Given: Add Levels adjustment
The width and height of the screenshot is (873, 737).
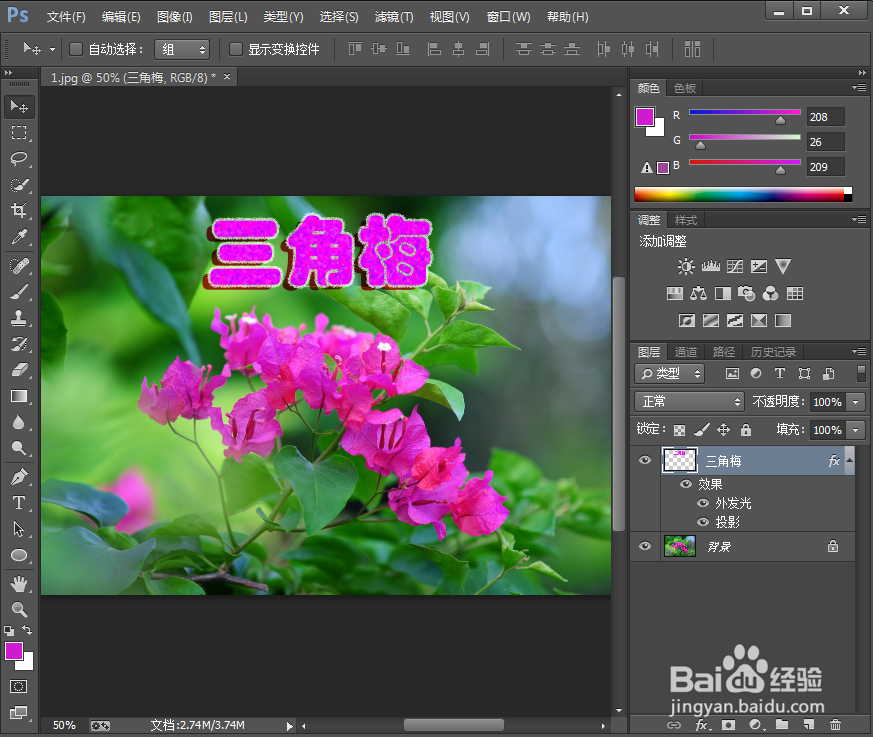Looking at the screenshot, I should tap(710, 266).
